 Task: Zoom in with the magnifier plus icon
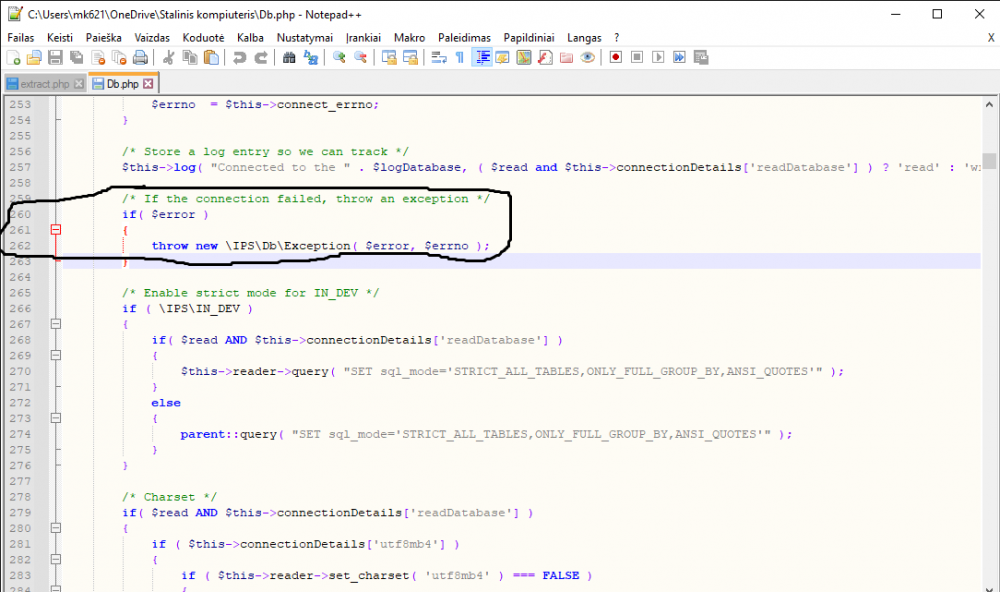339,58
